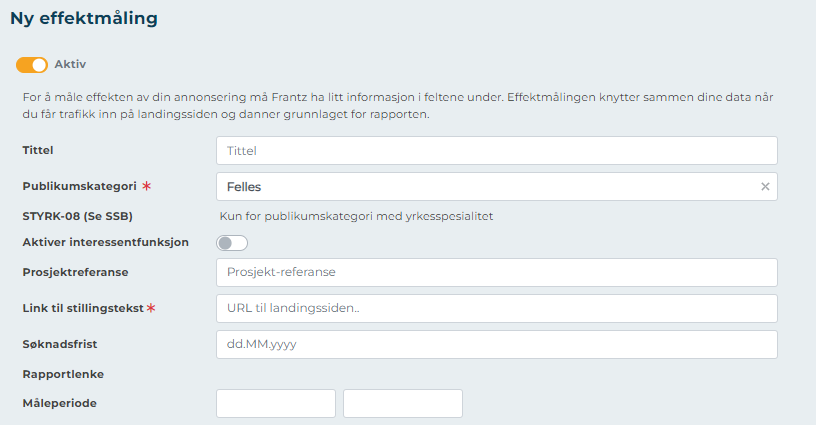Click the 'Kun for publikumskategori med yrkesspesialitet' text
The image size is (816, 425).
[356, 216]
